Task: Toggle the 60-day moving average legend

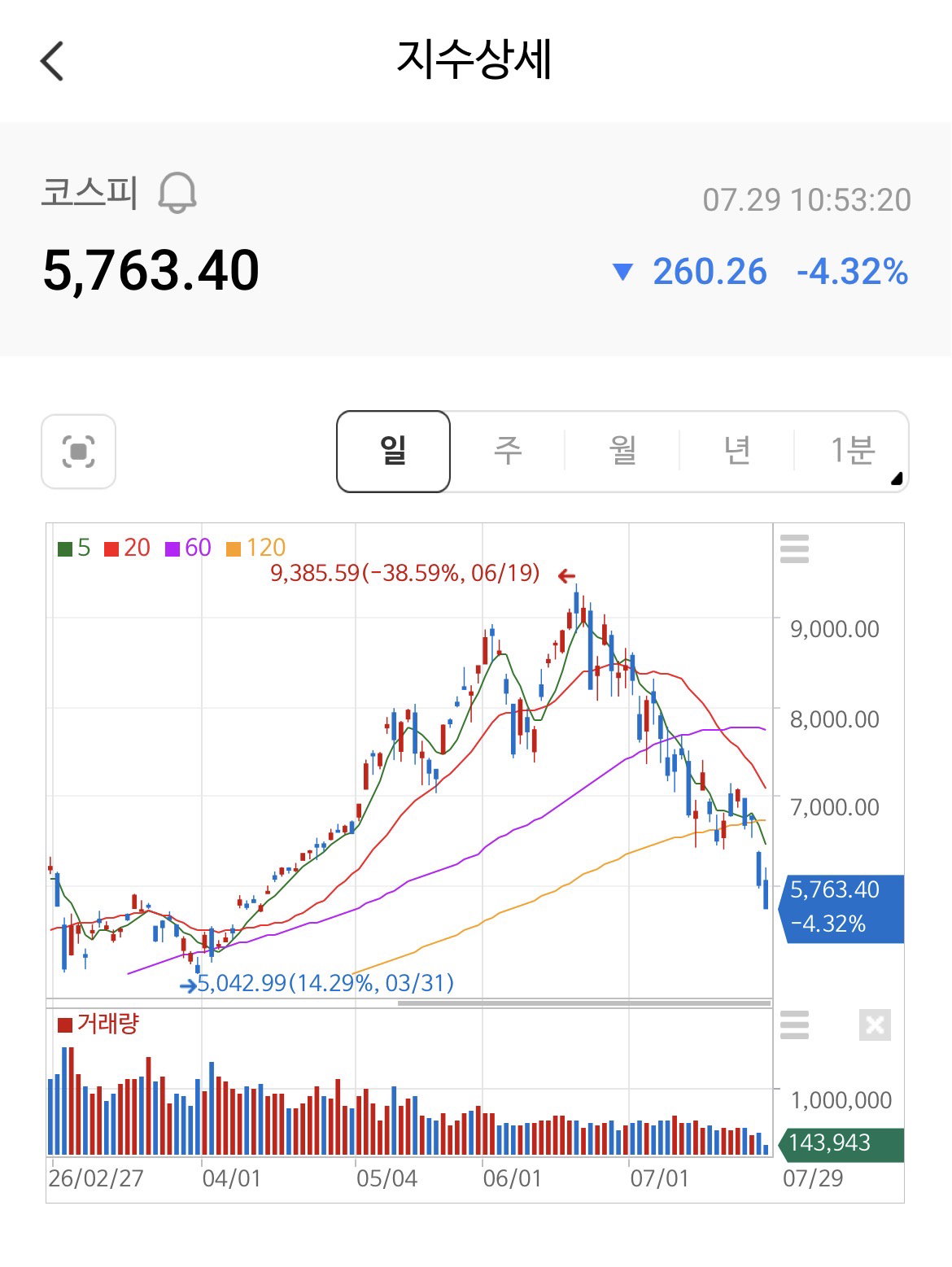Action: tap(188, 548)
